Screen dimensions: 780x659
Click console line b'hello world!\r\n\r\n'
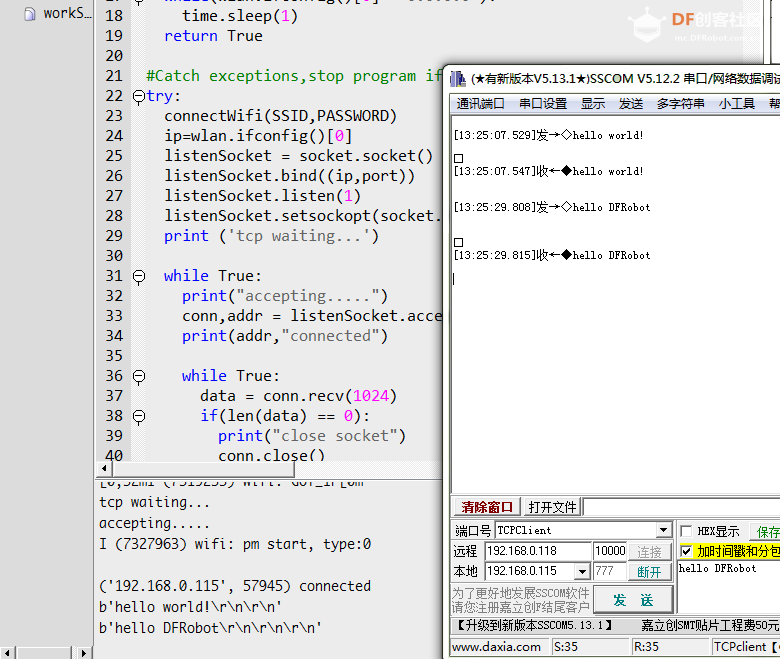(x=191, y=607)
